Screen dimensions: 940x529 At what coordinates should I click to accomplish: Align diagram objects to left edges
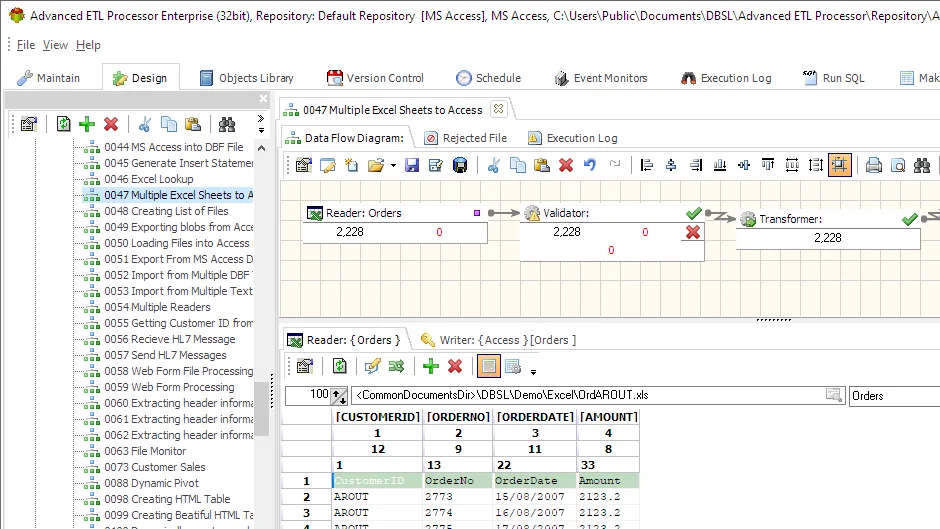[647, 165]
